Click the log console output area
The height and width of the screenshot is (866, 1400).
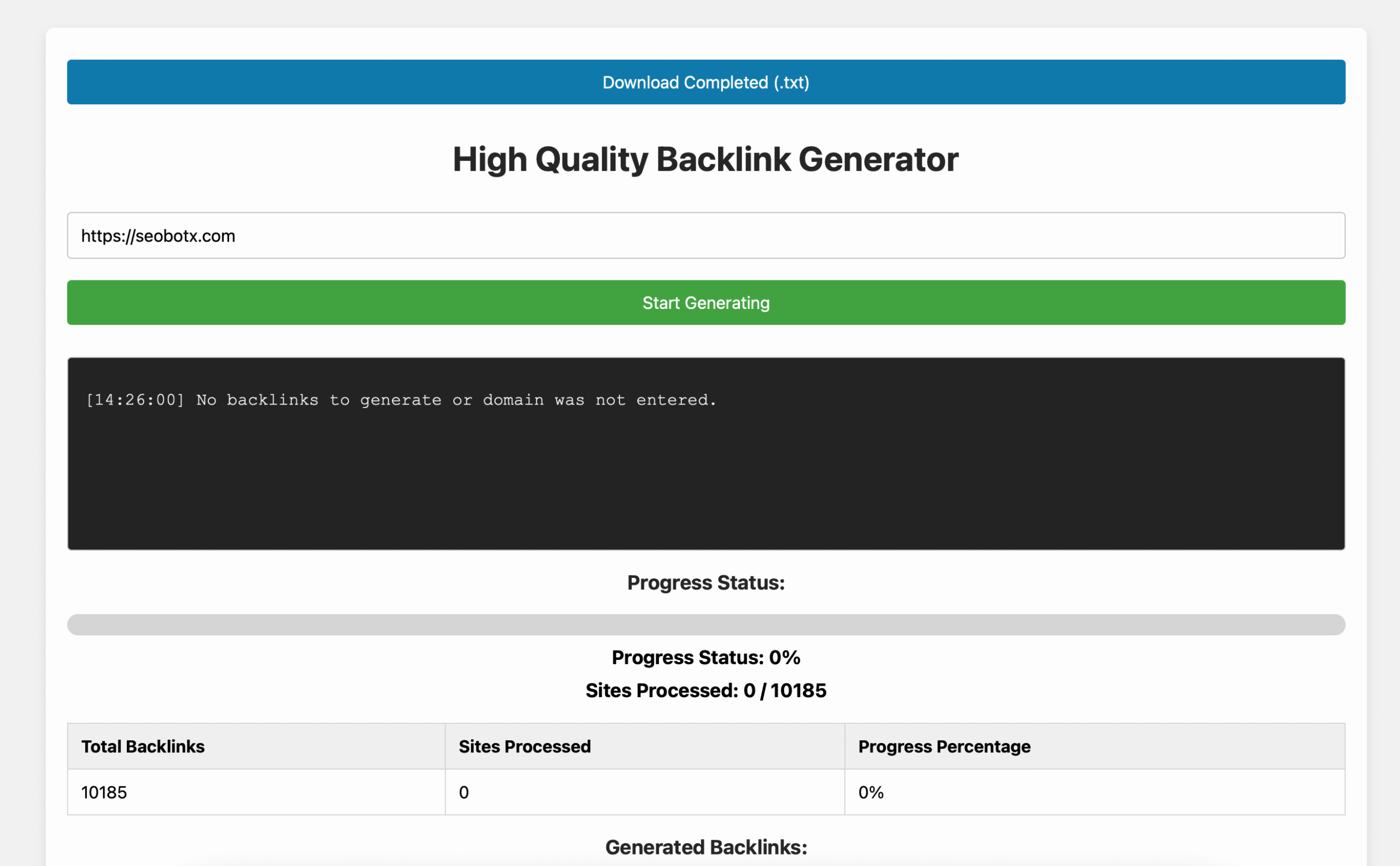(705, 454)
